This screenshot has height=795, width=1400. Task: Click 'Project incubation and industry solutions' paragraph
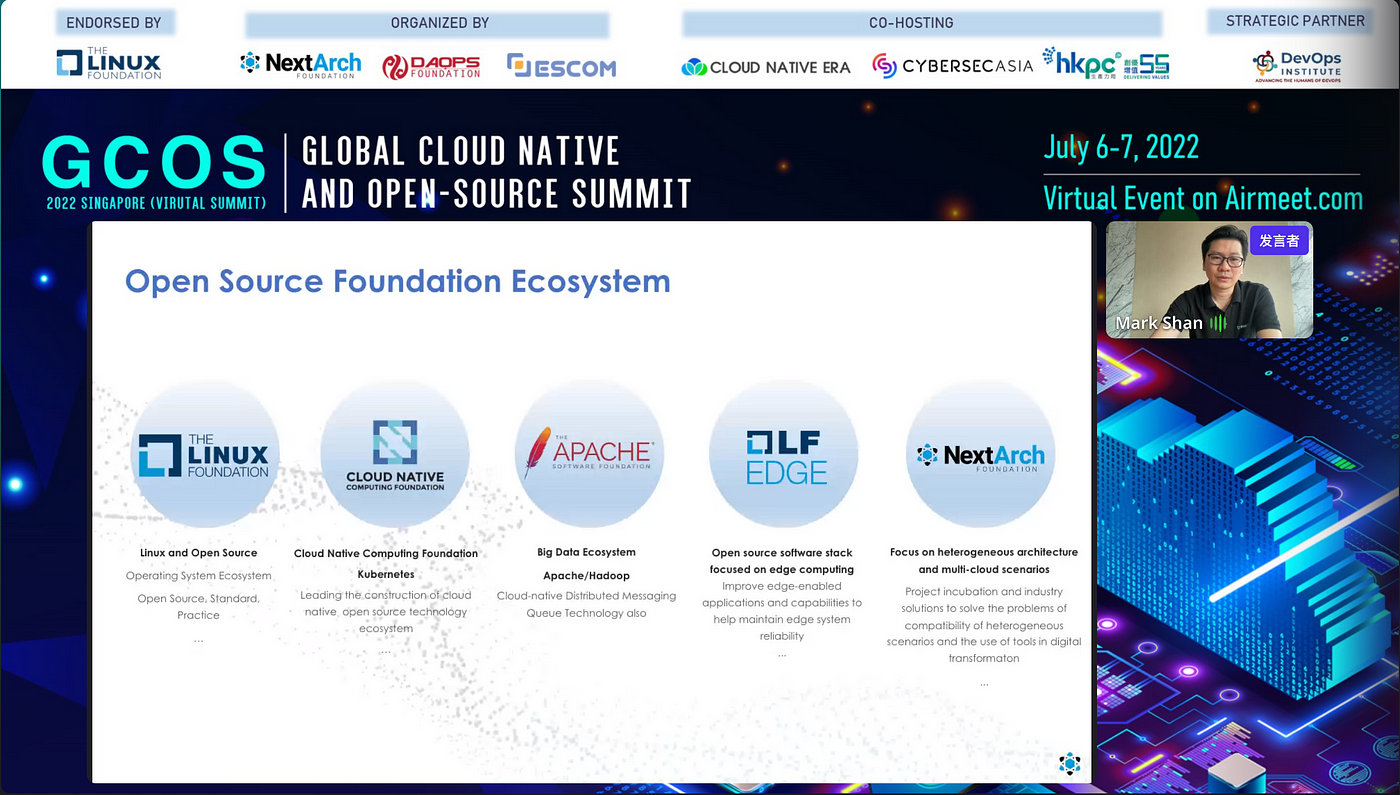coord(984,625)
